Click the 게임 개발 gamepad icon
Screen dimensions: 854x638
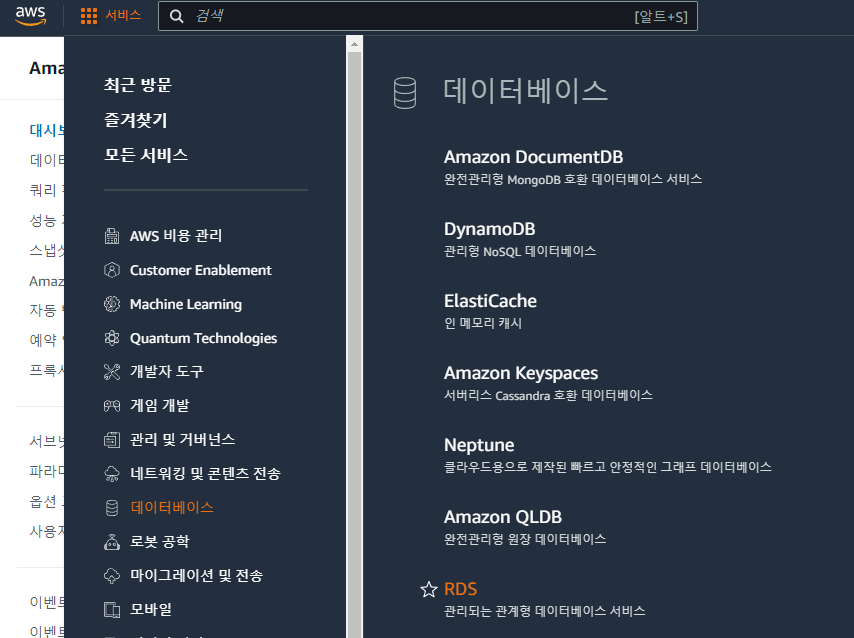112,405
